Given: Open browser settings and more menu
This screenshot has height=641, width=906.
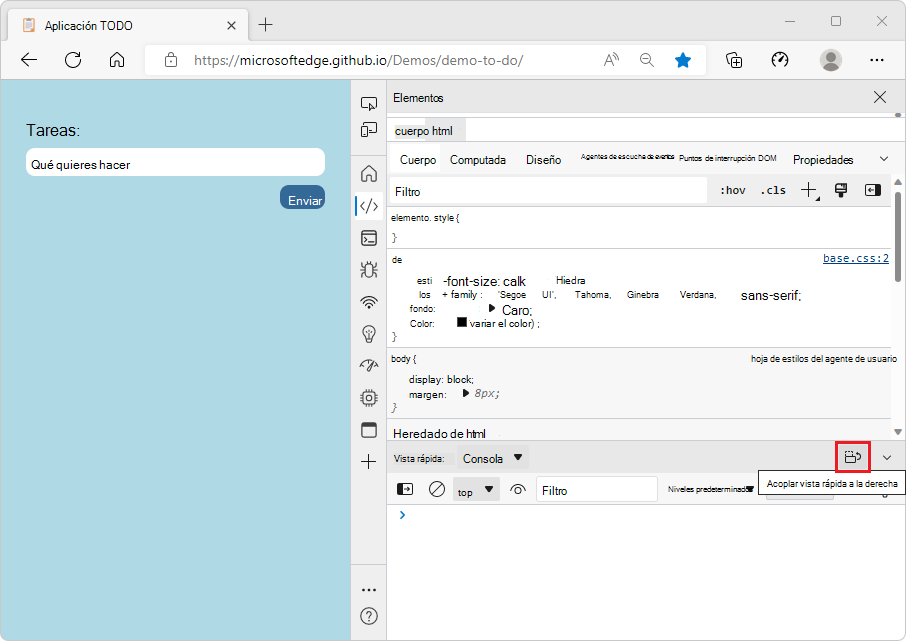Looking at the screenshot, I should coord(877,60).
